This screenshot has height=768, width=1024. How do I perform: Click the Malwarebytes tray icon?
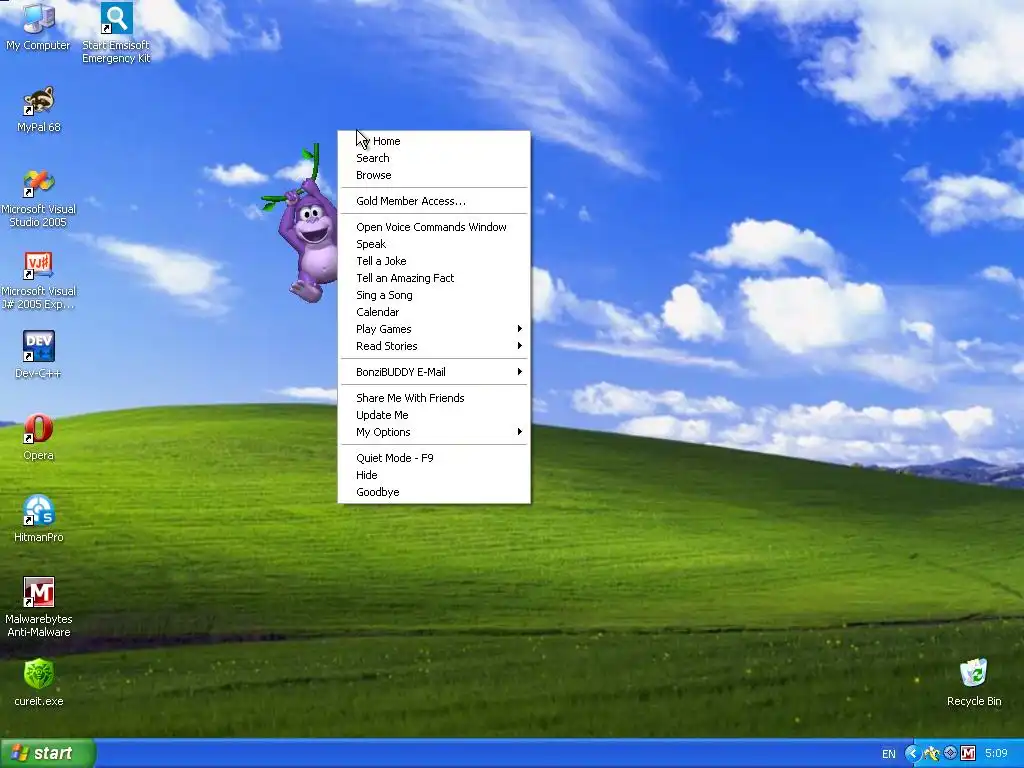968,754
